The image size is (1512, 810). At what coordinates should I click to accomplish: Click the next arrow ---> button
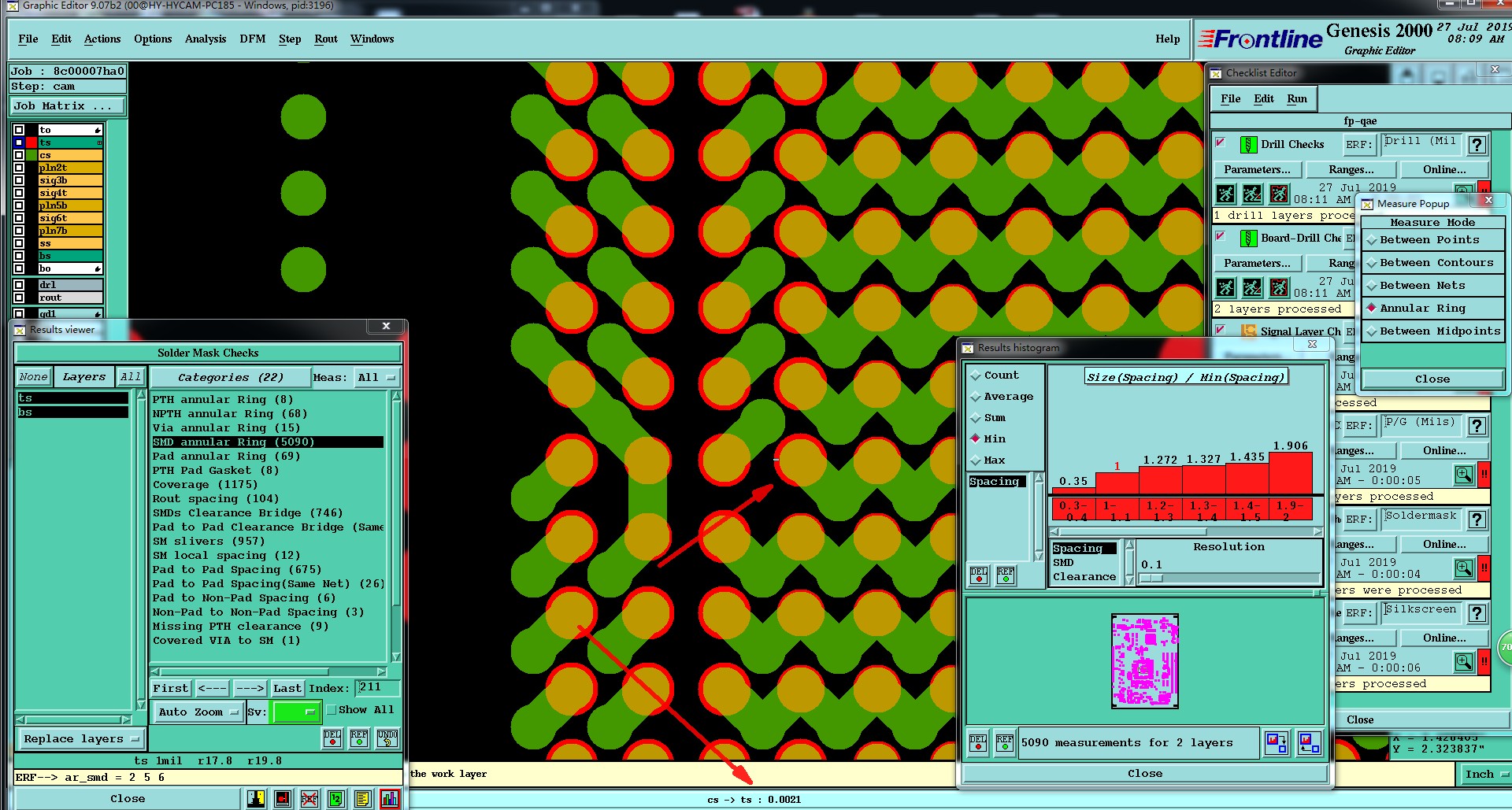pyautogui.click(x=250, y=689)
